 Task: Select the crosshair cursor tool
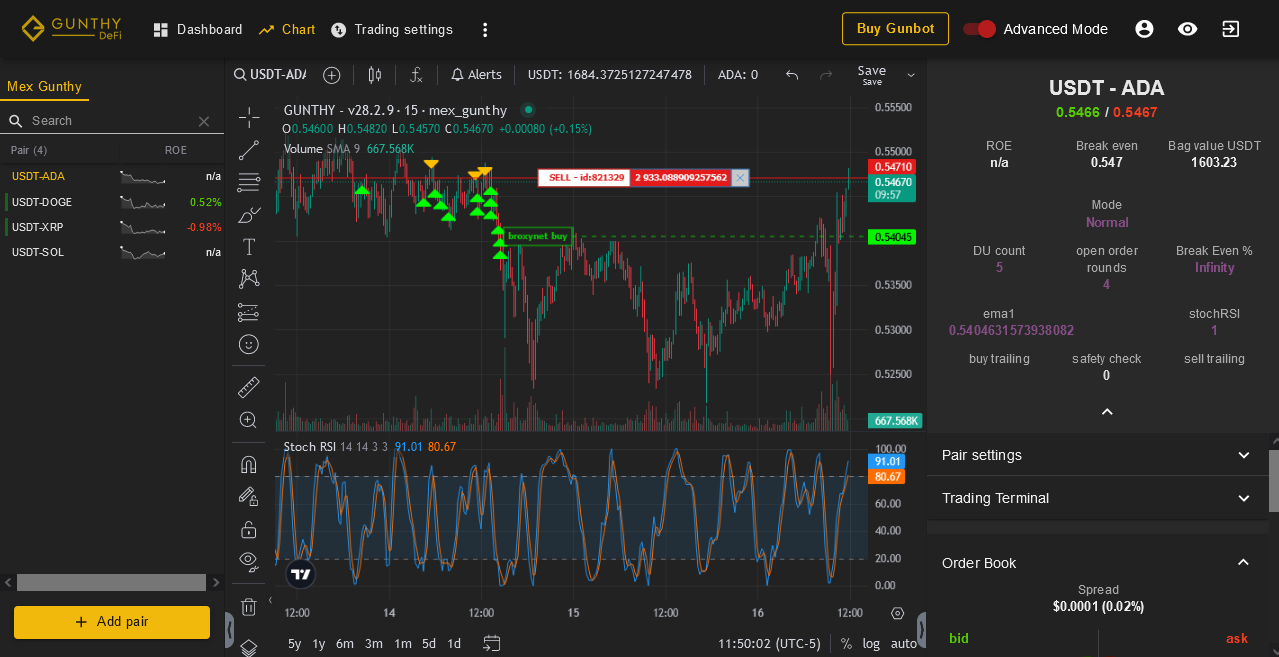pyautogui.click(x=249, y=118)
